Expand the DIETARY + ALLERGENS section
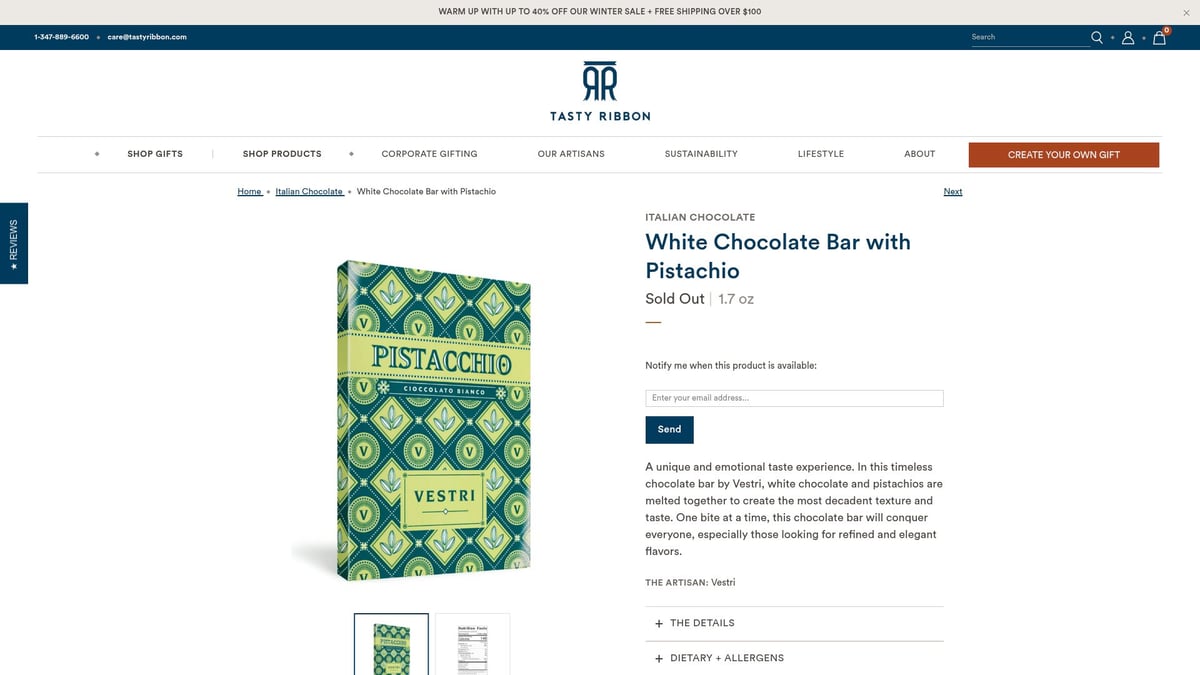Screen dimensions: 1200x675 pos(718,658)
